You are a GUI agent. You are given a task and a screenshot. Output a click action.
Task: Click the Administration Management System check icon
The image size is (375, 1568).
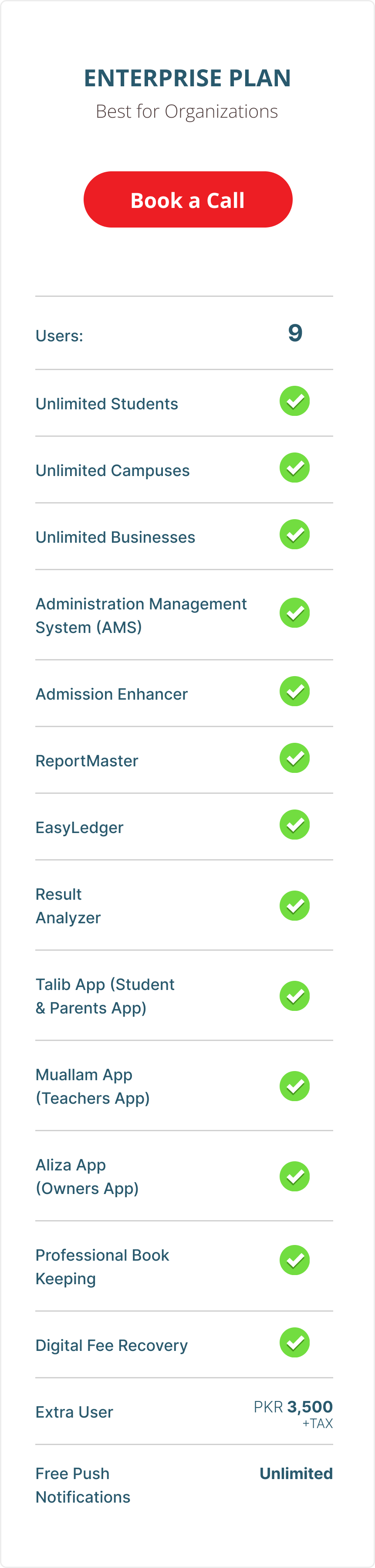[295, 613]
